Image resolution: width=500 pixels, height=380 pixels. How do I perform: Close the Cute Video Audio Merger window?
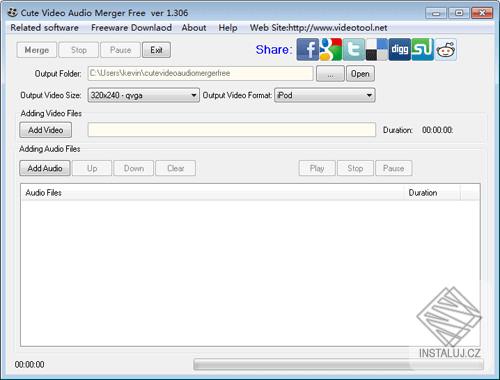tap(482, 13)
